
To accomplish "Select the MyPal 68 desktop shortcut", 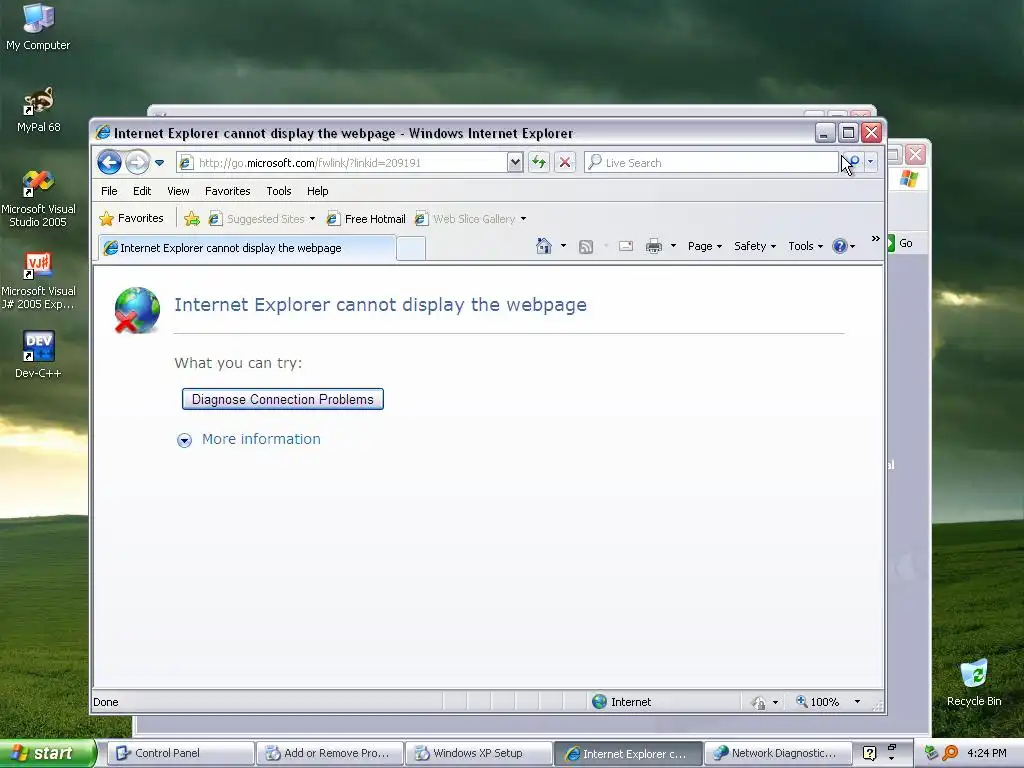I will [x=38, y=110].
